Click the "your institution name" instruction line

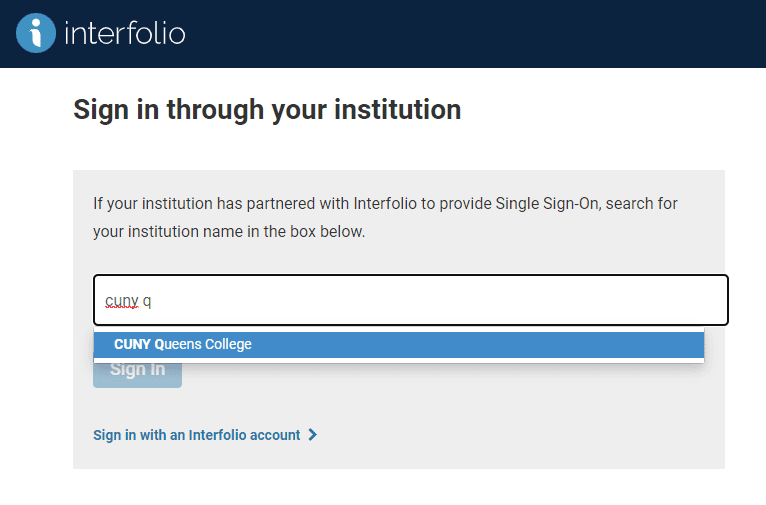[229, 231]
